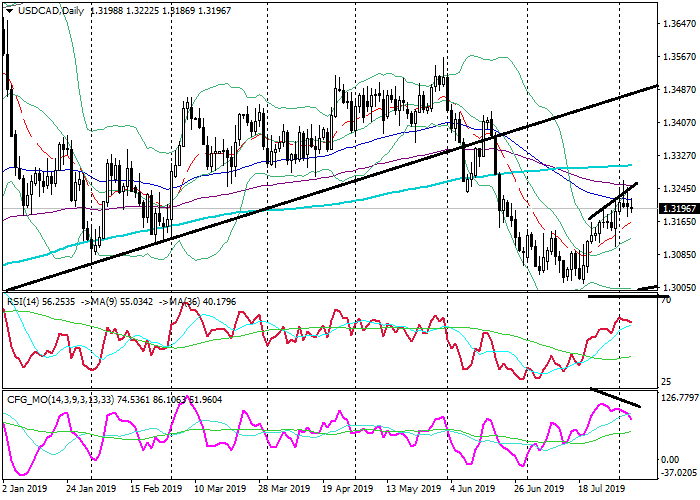
Task: Click the small arrow beside USDCAD title
Action: pyautogui.click(x=8, y=10)
